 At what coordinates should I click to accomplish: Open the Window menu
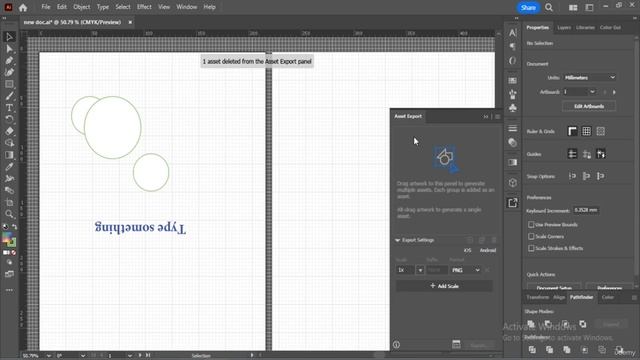click(187, 7)
